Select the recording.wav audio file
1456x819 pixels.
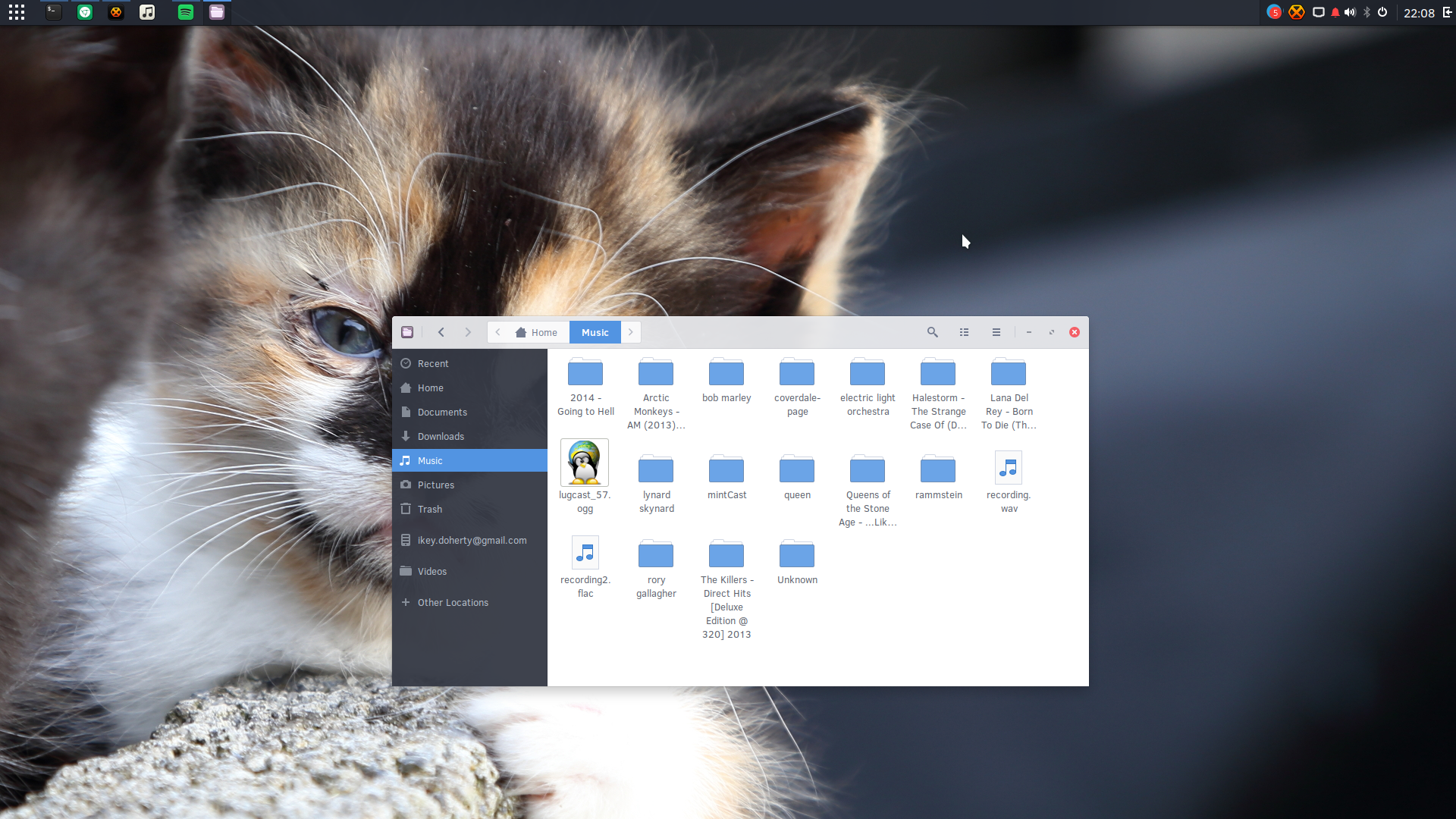pyautogui.click(x=1009, y=468)
